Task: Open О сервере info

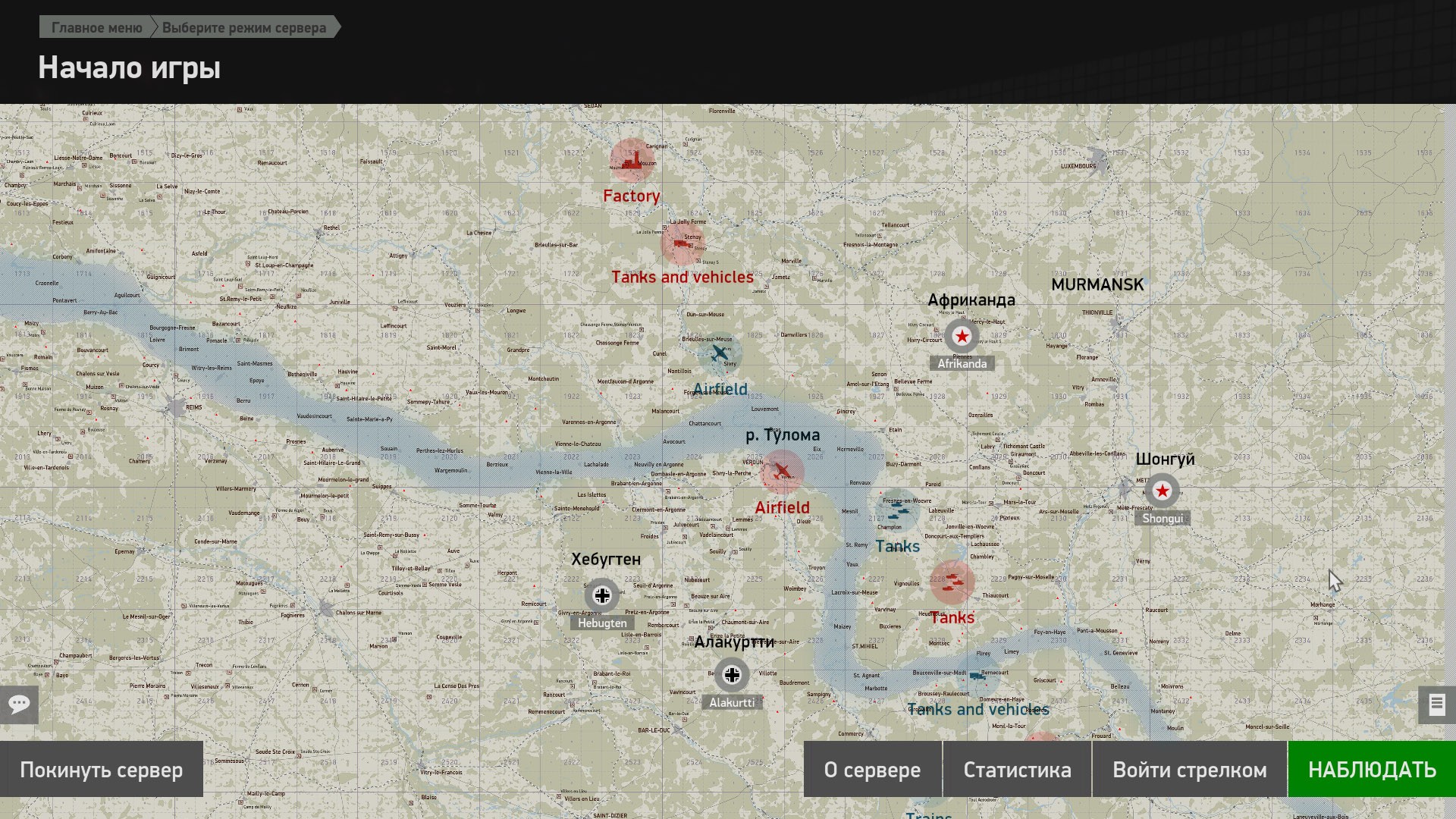Action: pyautogui.click(x=872, y=770)
